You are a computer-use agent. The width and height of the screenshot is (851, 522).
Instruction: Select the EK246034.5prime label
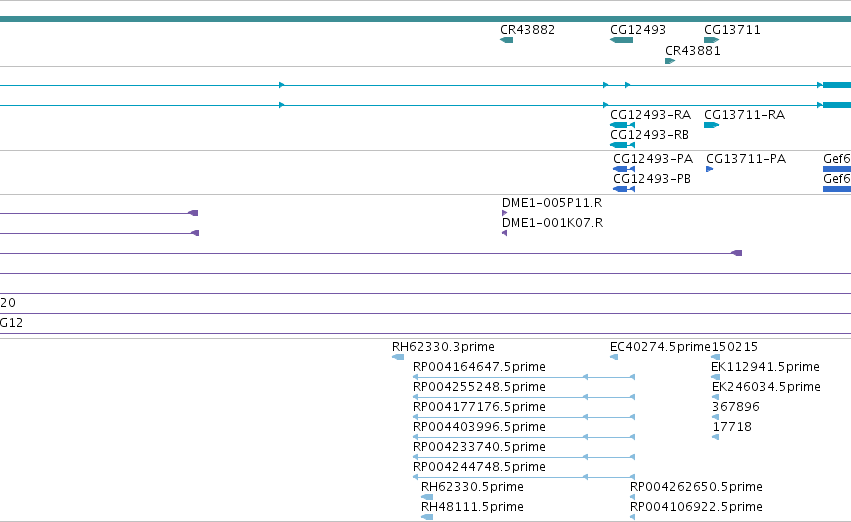point(766,386)
